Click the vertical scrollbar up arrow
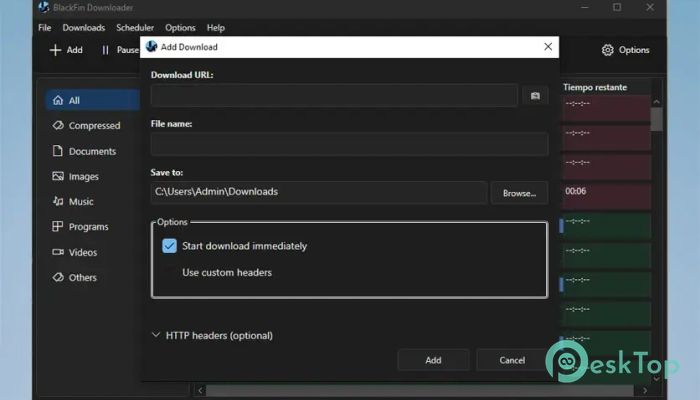This screenshot has width=700, height=400. [656, 102]
